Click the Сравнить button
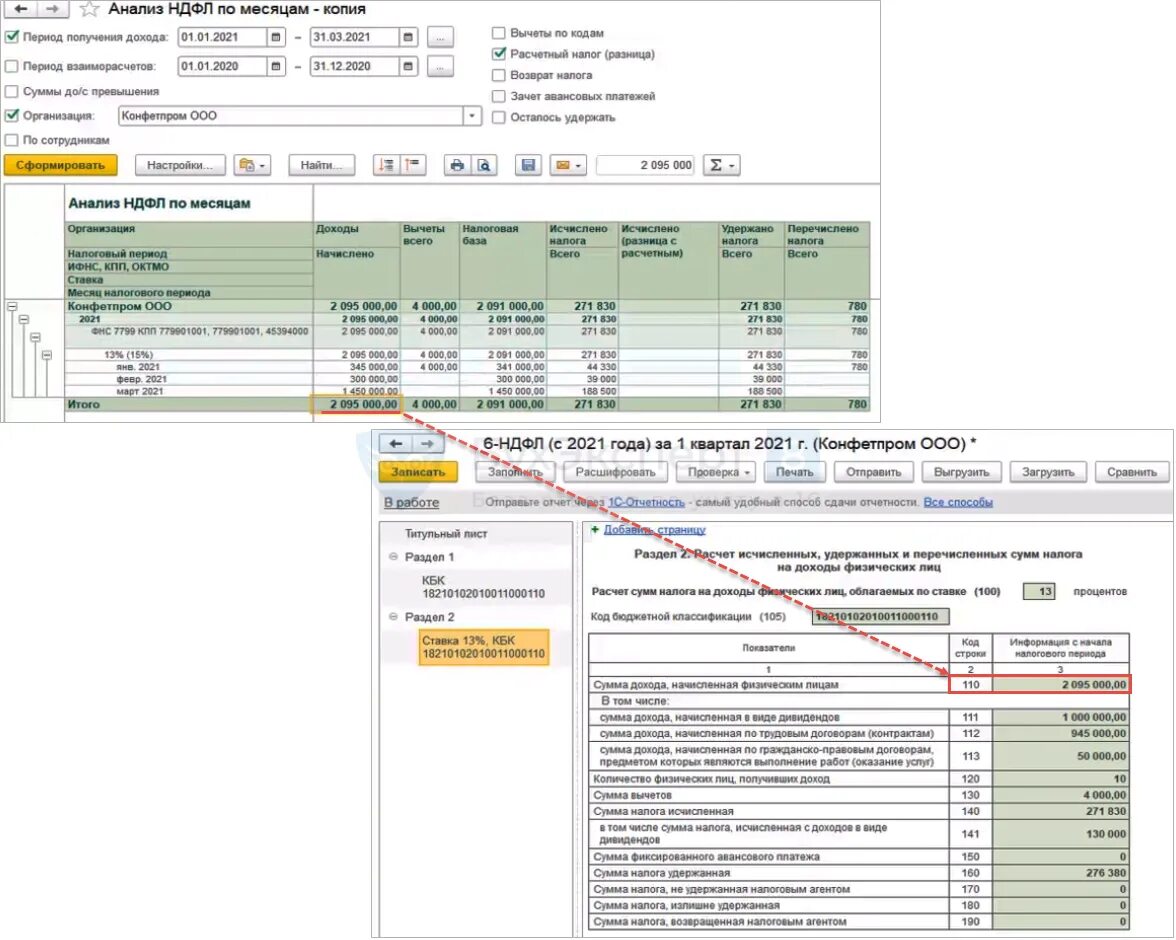 (1132, 472)
